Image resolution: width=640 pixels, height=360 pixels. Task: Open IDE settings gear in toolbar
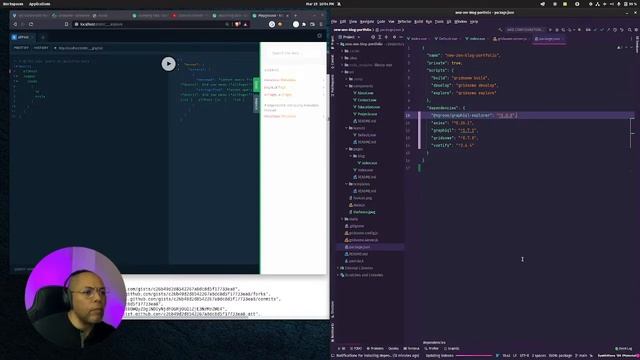point(636,30)
